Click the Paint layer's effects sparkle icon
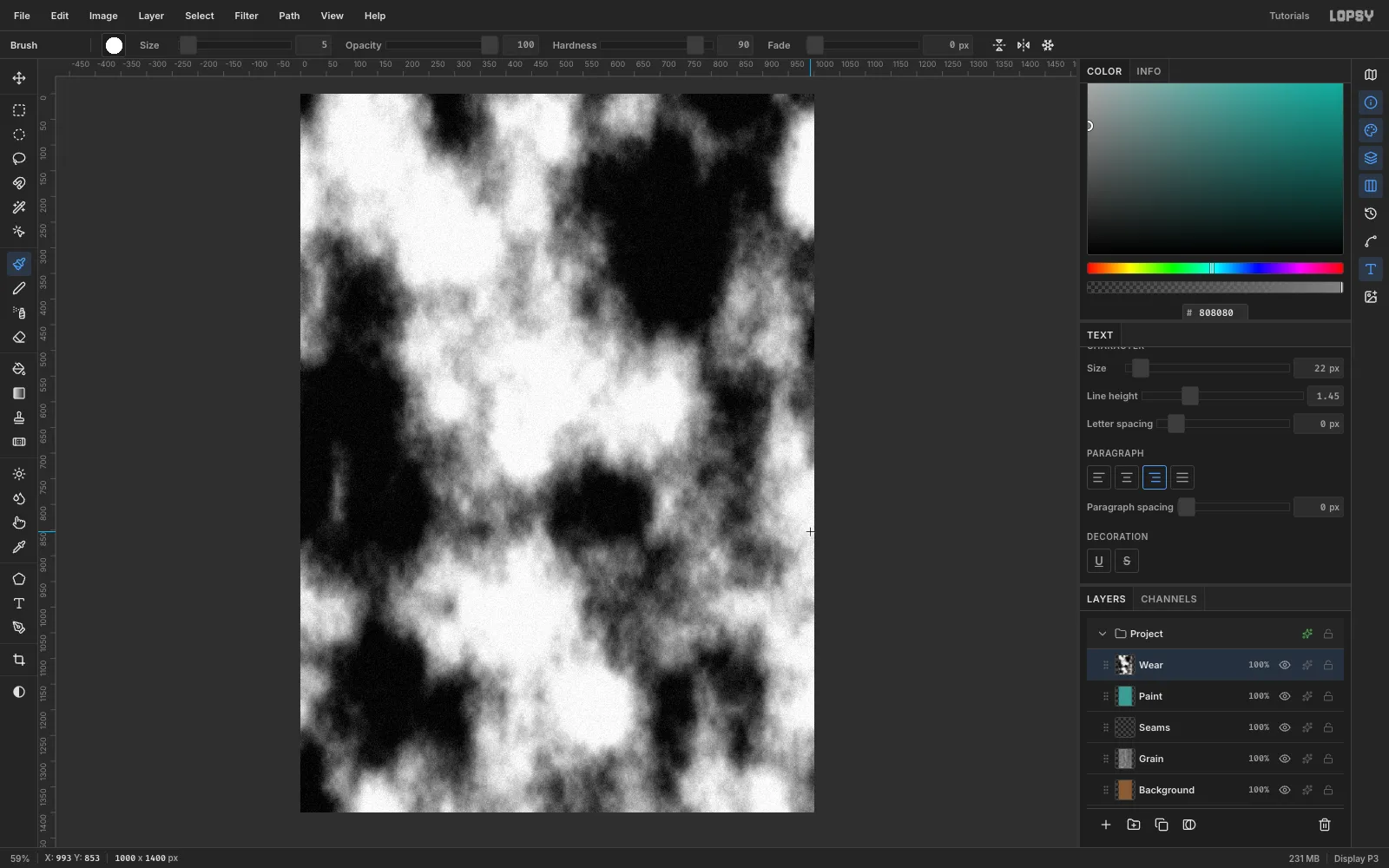This screenshot has height=868, width=1389. 1307,696
